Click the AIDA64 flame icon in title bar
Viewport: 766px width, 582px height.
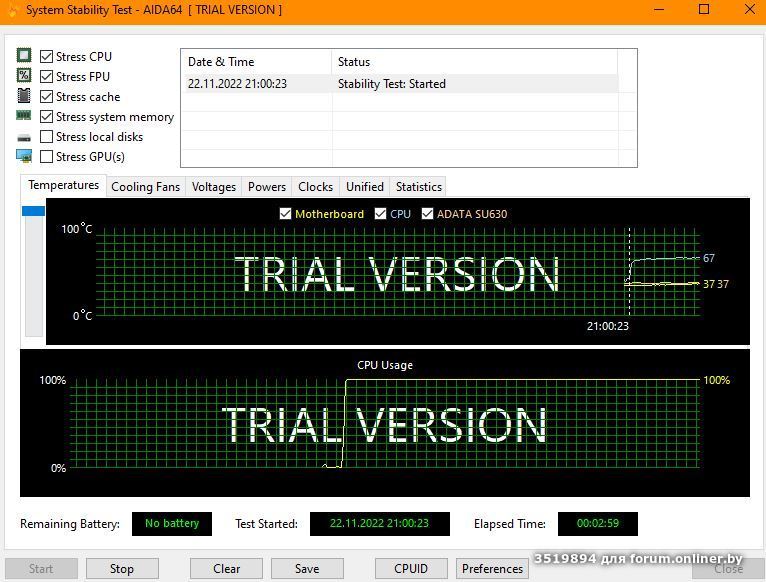13,10
